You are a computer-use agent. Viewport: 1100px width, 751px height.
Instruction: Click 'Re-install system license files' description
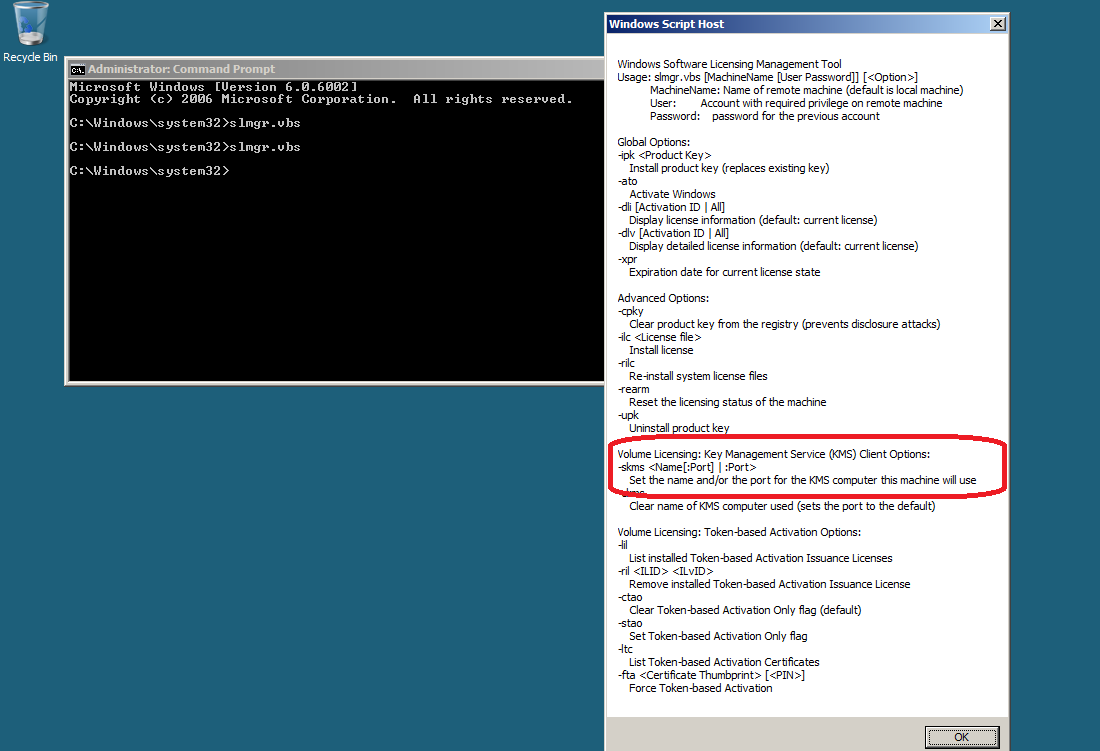pos(698,376)
